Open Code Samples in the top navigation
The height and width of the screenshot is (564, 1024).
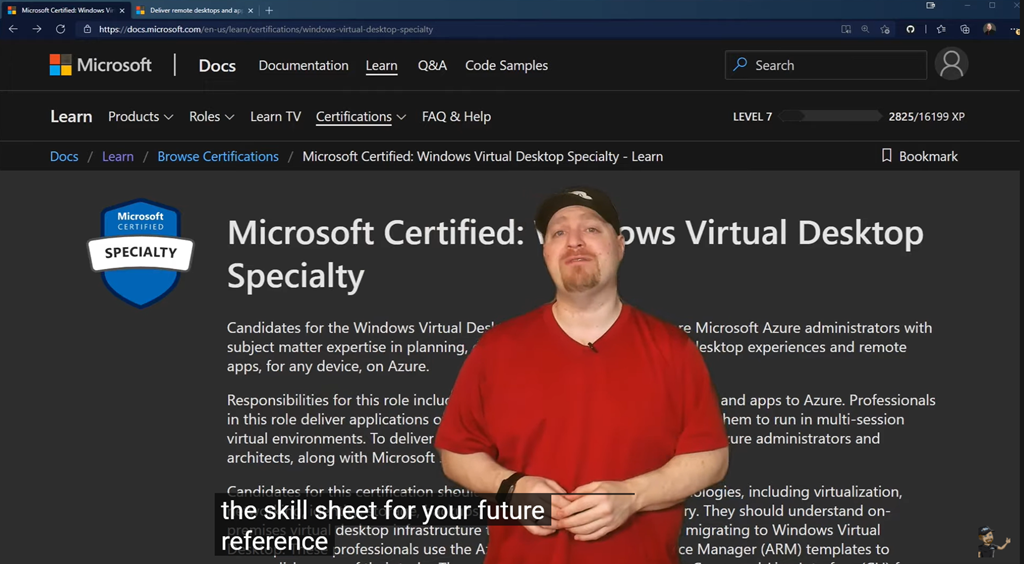tap(506, 65)
